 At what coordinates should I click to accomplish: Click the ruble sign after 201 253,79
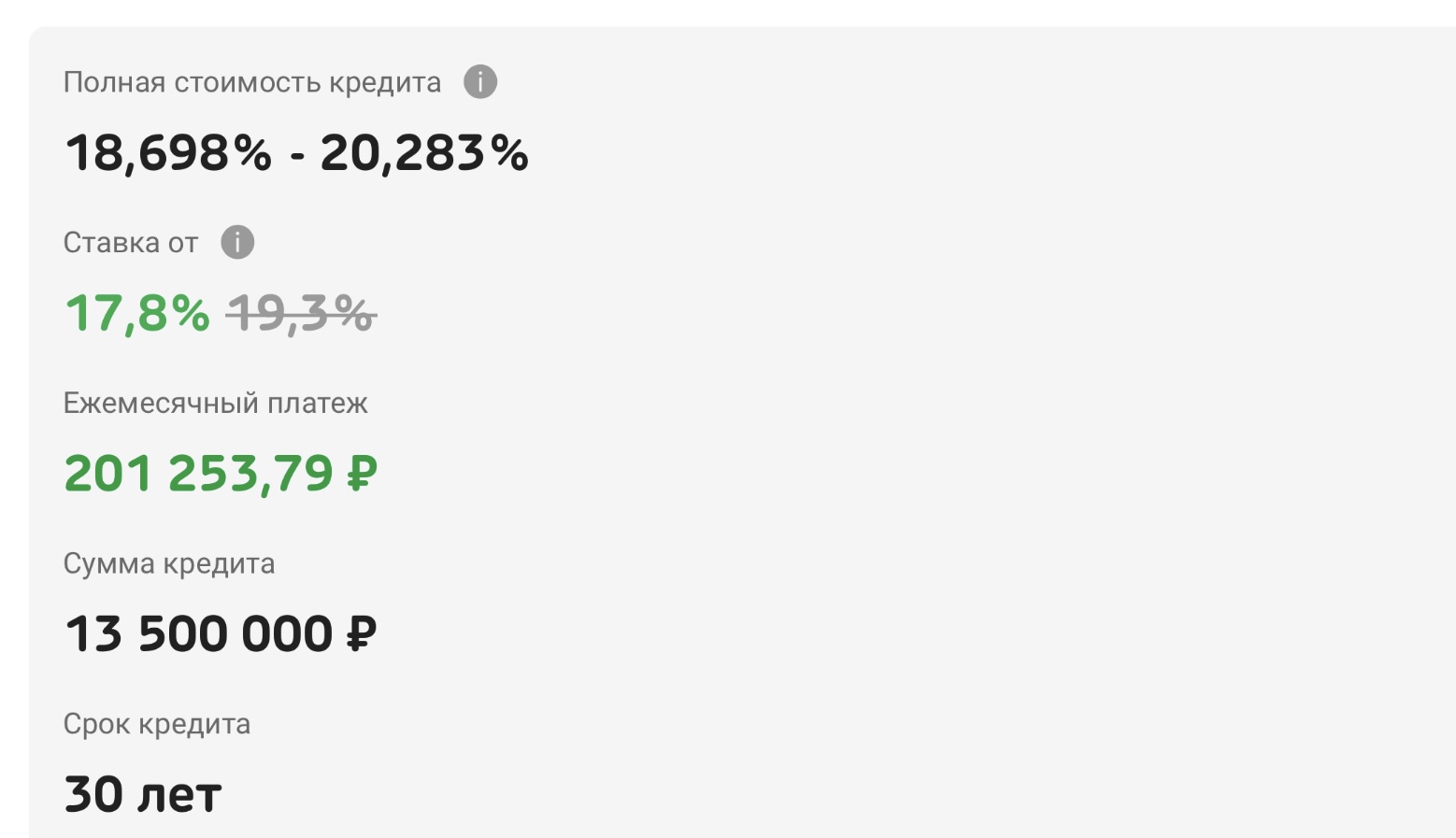363,474
